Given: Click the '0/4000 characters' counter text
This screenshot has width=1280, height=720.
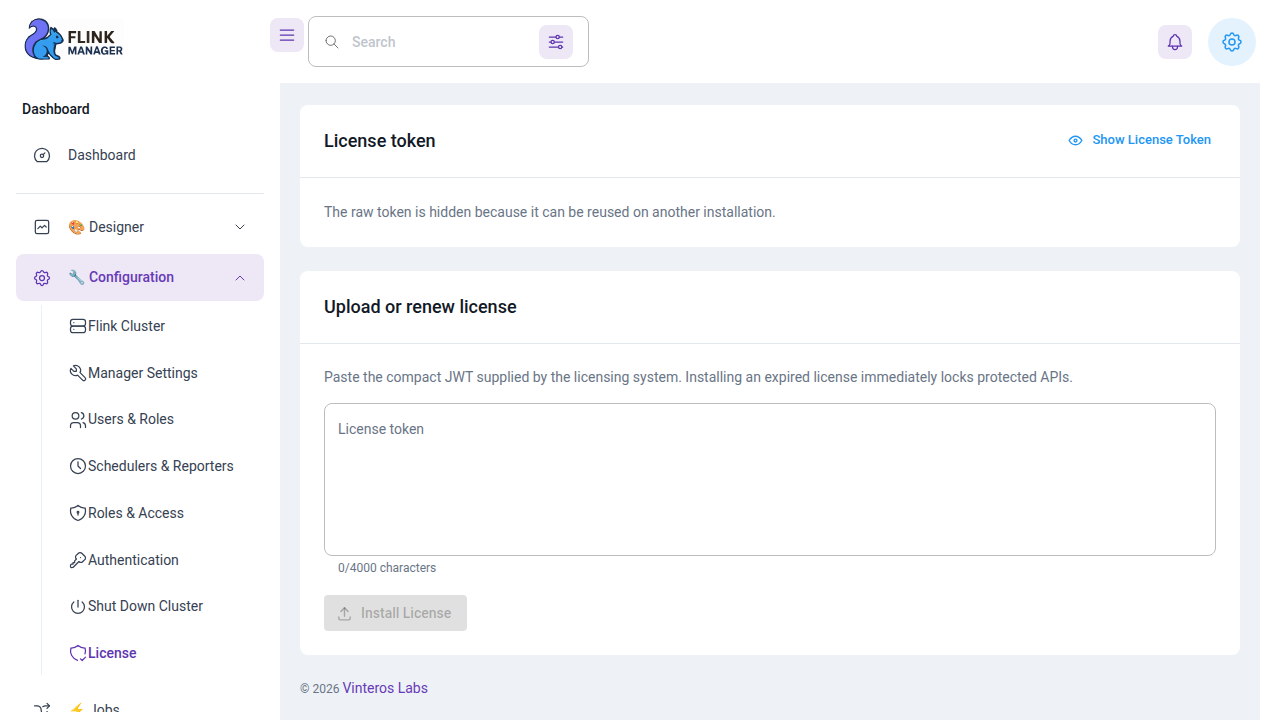Looking at the screenshot, I should pyautogui.click(x=387, y=568).
